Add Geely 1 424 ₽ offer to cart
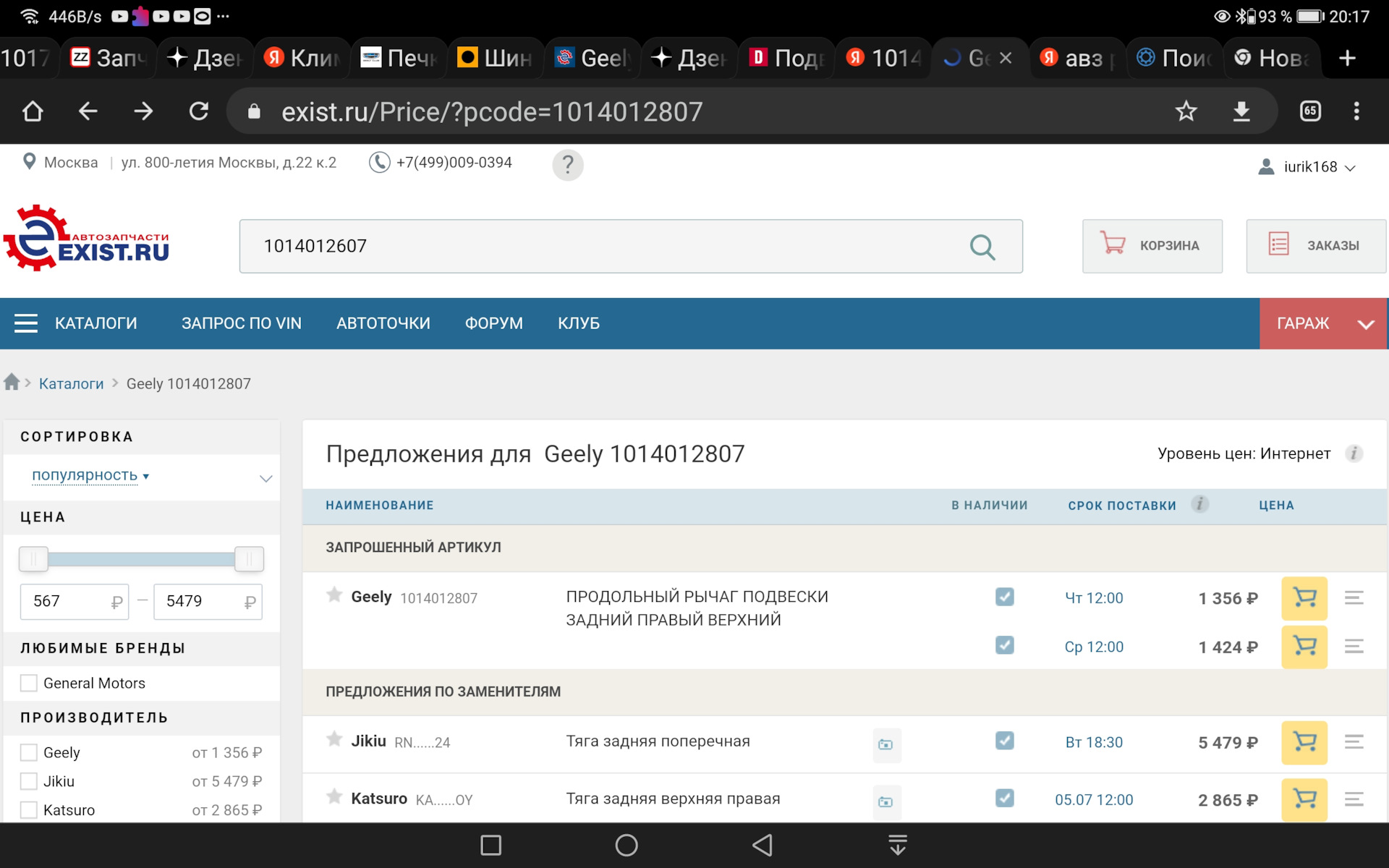Image resolution: width=1389 pixels, height=868 pixels. [x=1304, y=647]
